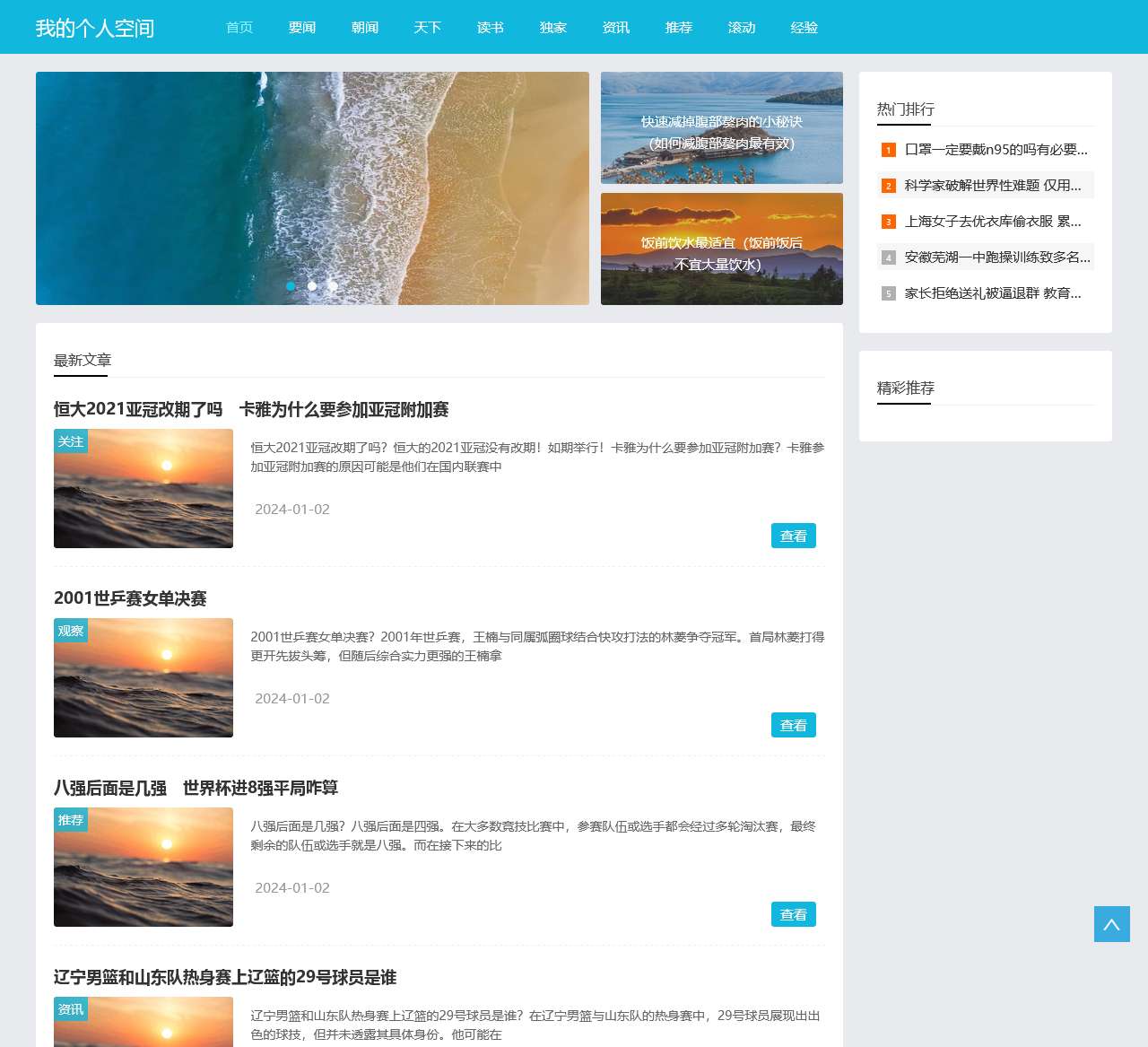Click the beach carousel banner image
The height and width of the screenshot is (1047, 1148).
(x=312, y=188)
